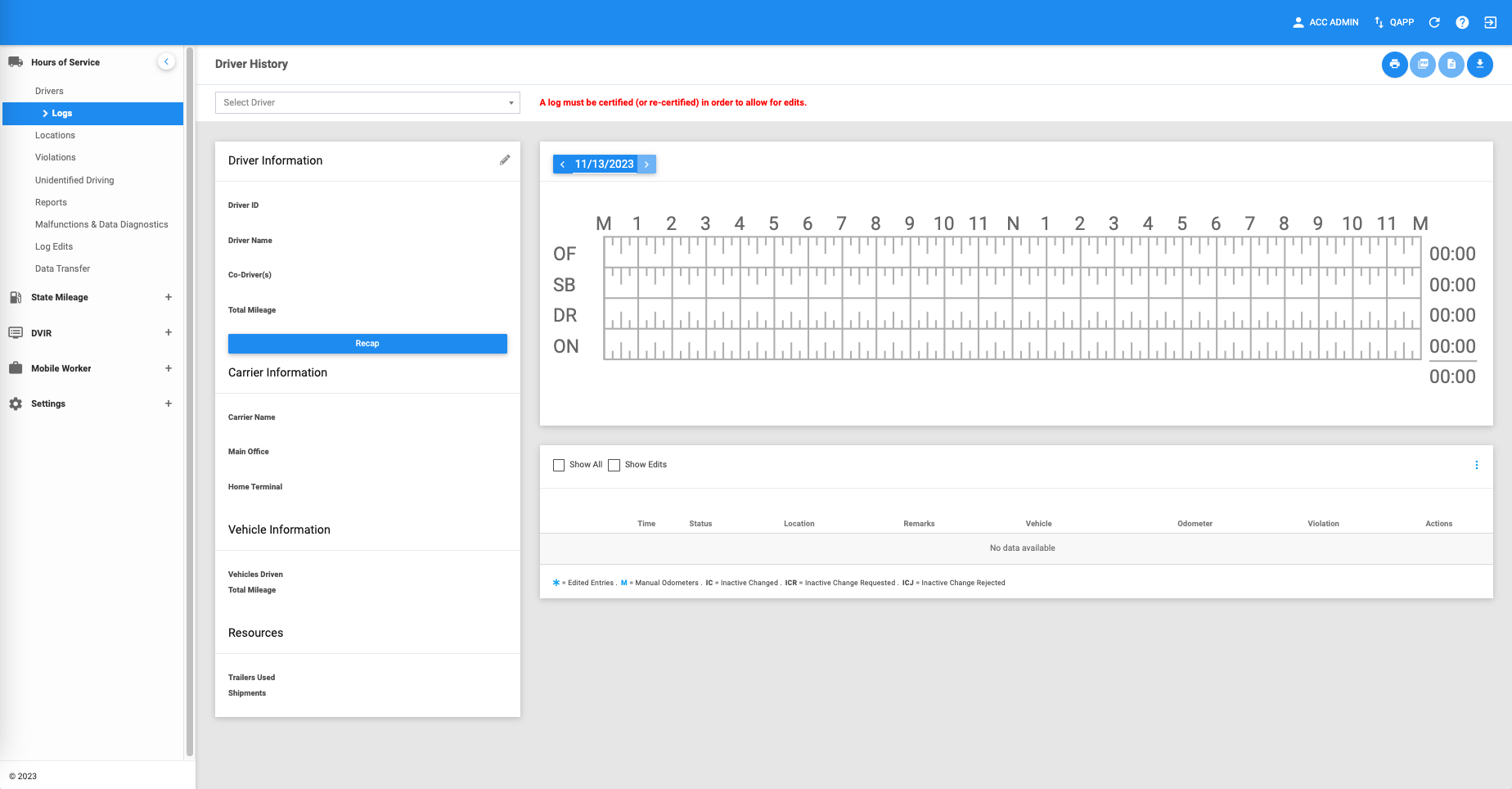
Task: Click the logout icon
Action: 1491,22
